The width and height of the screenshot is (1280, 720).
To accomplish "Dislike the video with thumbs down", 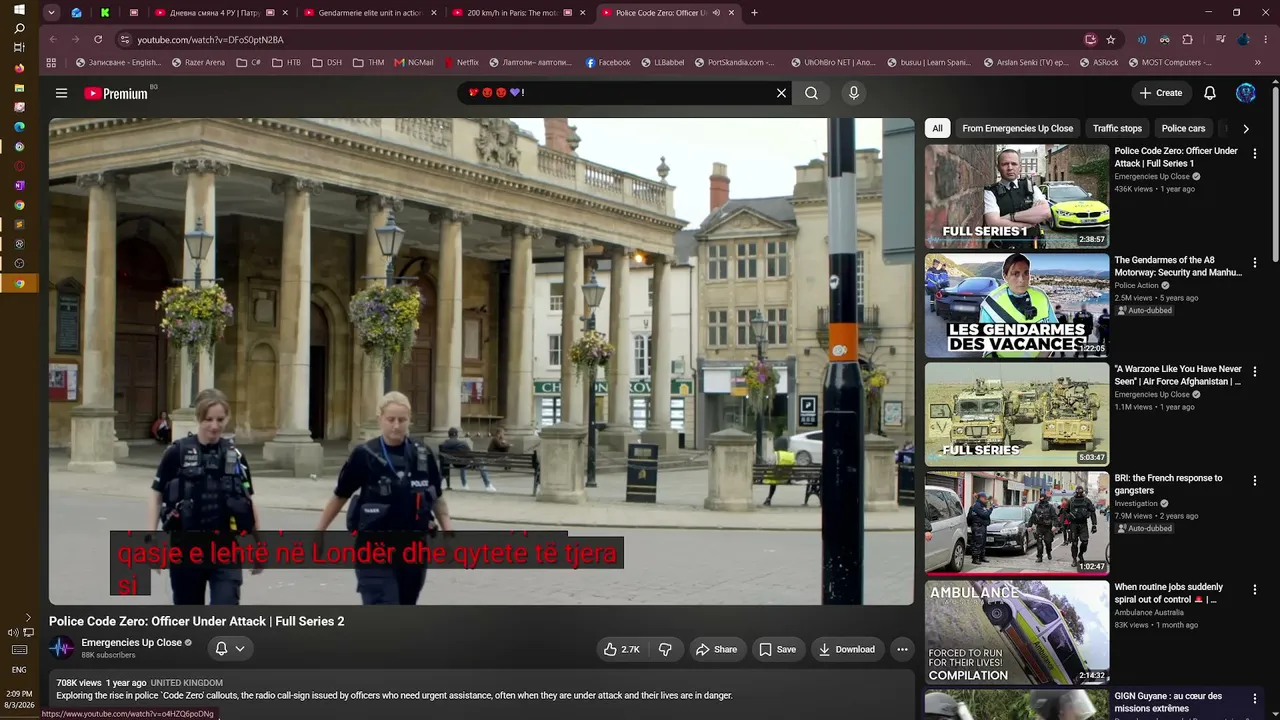I will click(x=665, y=649).
